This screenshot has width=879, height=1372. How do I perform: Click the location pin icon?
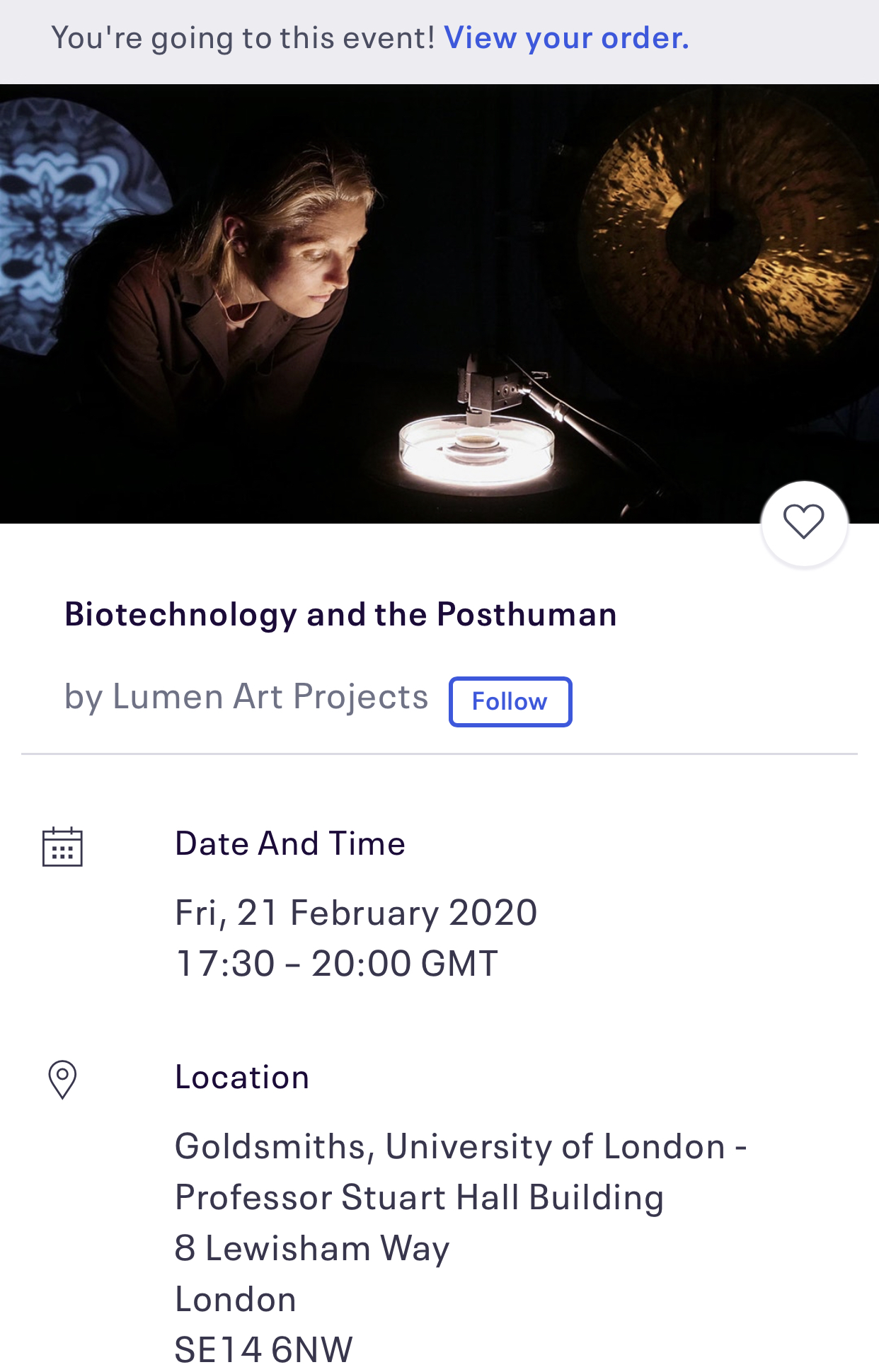[x=62, y=1079]
